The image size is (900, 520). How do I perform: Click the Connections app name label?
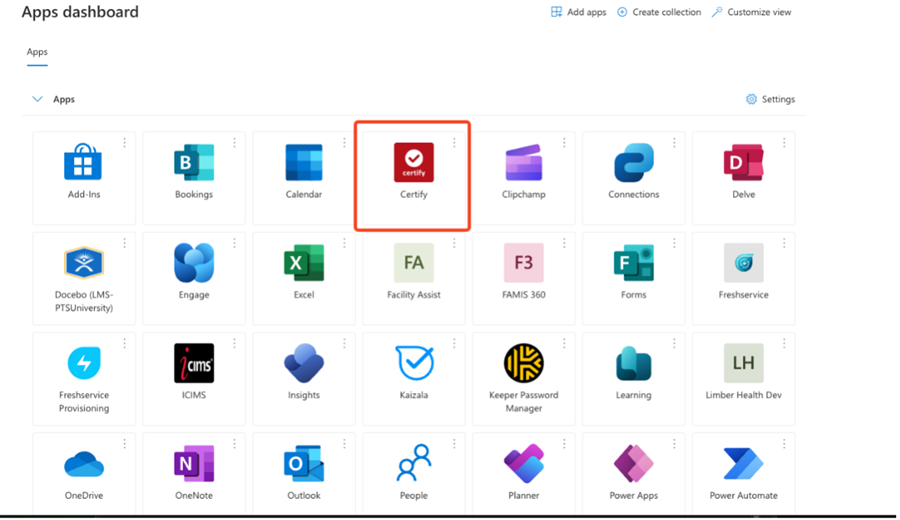click(x=634, y=194)
